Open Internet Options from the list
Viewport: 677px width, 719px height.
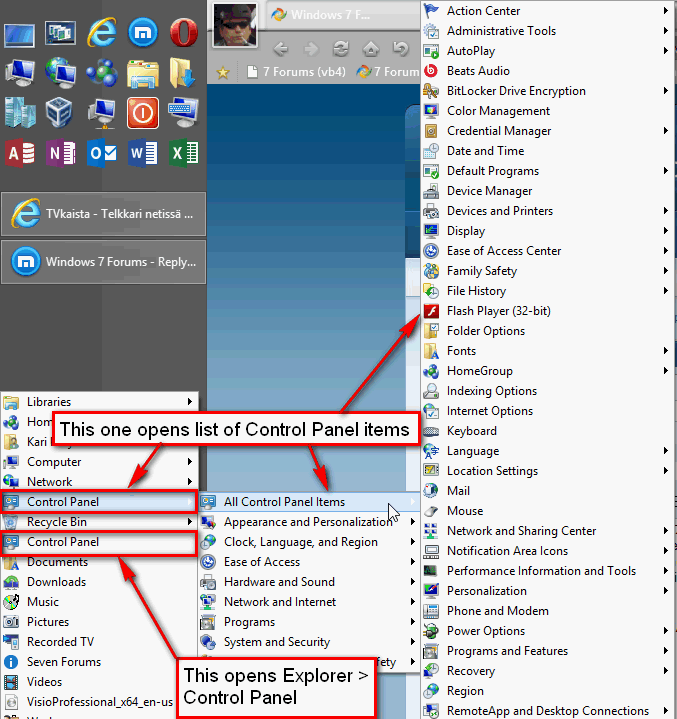[x=548, y=411]
